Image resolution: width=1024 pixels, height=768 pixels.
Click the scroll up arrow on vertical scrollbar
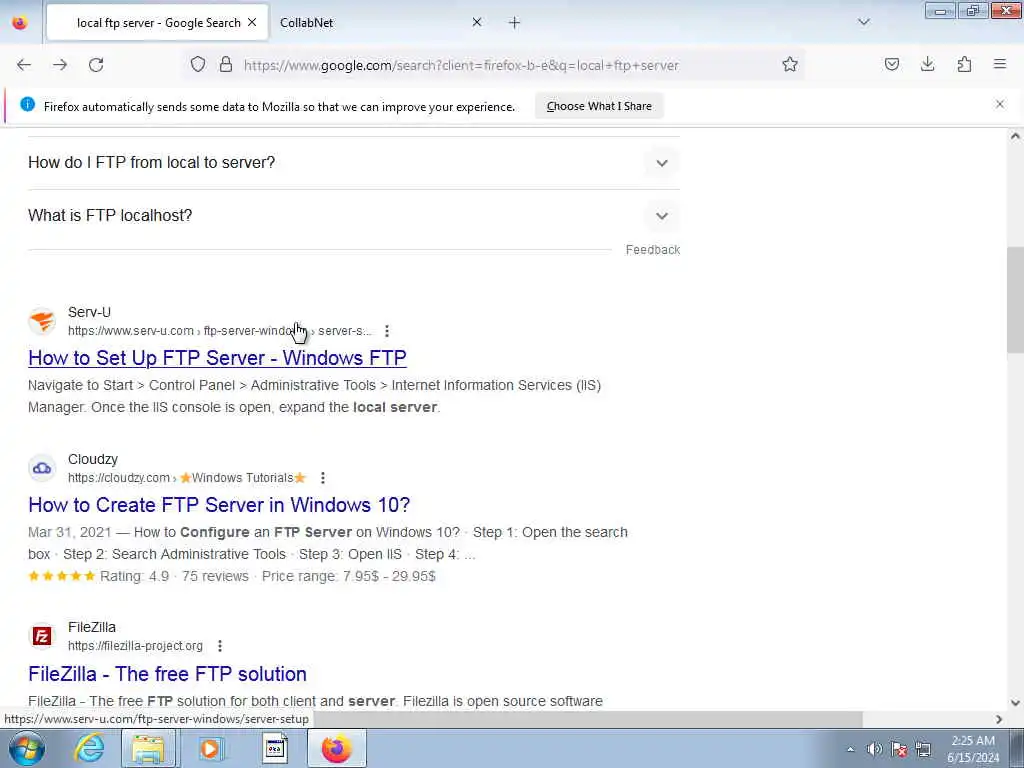click(x=1015, y=136)
